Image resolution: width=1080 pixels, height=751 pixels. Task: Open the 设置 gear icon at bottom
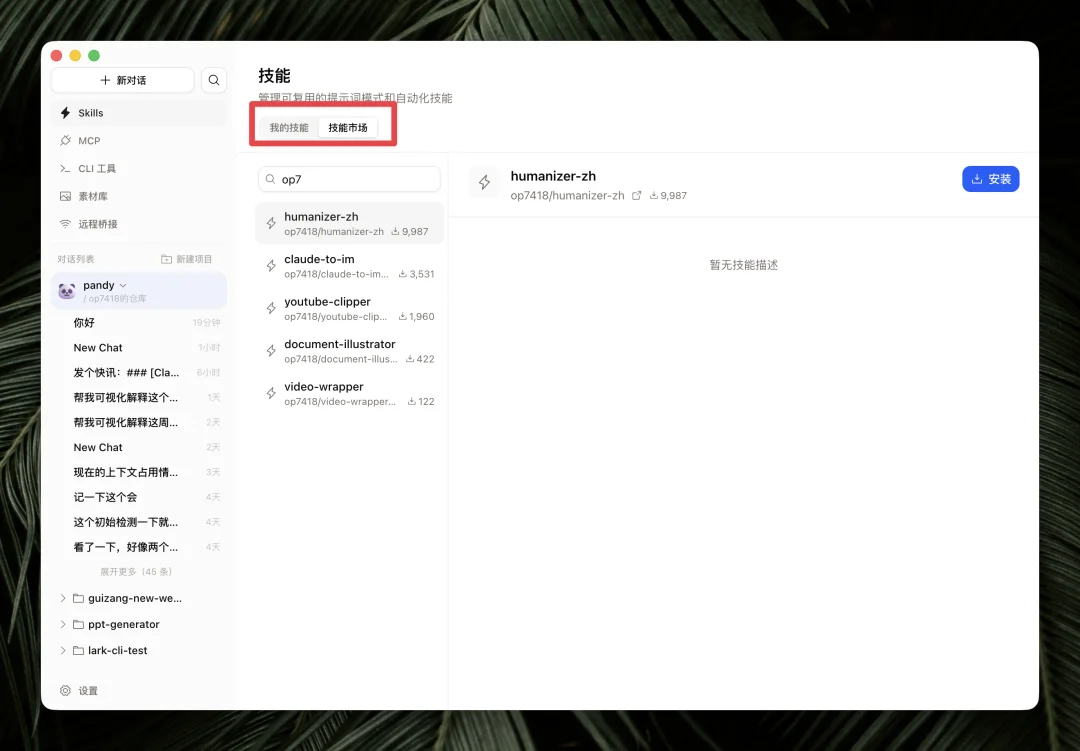pos(67,690)
